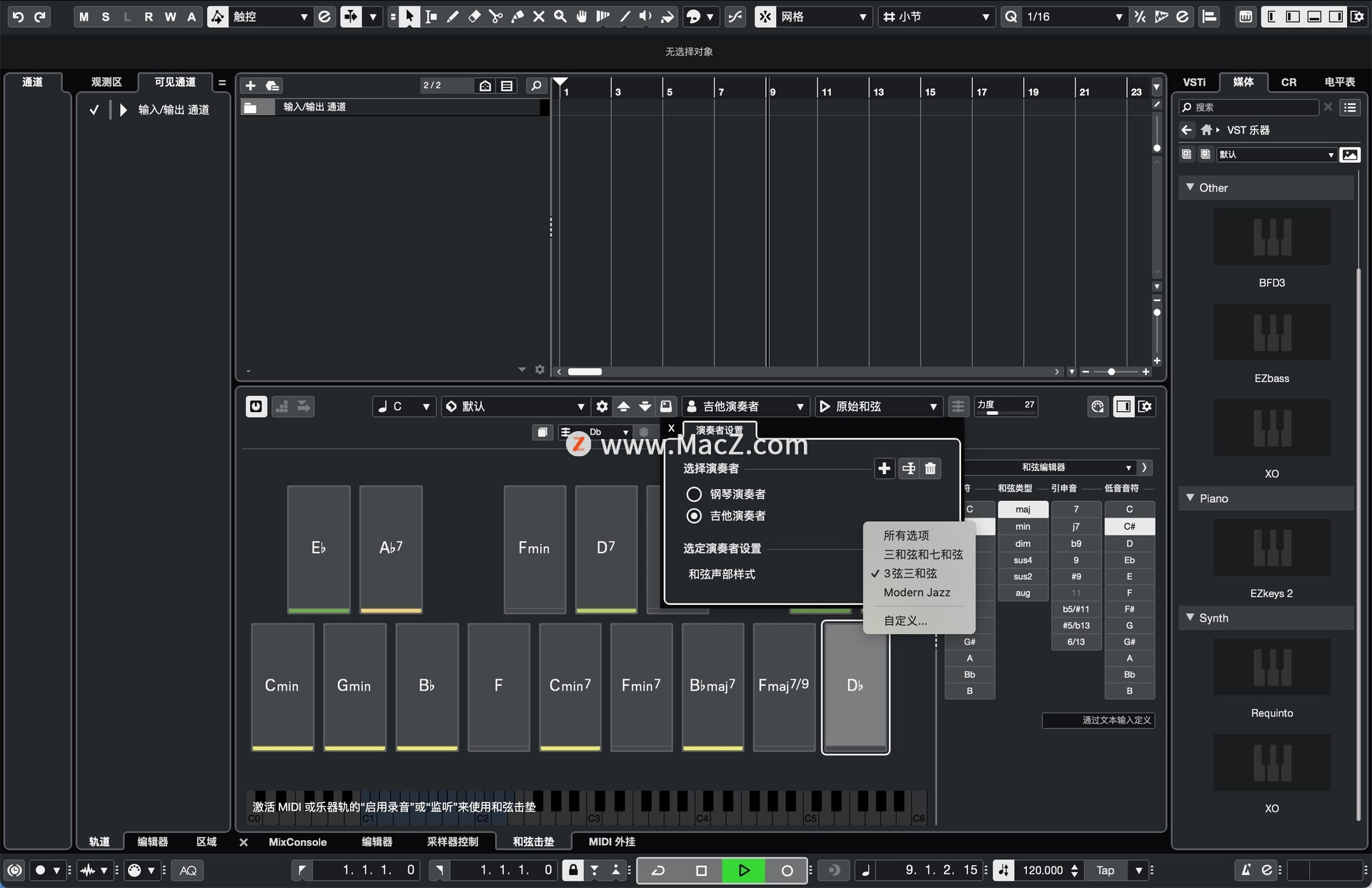Open the 触控 automation mode dropdown

pos(270,16)
